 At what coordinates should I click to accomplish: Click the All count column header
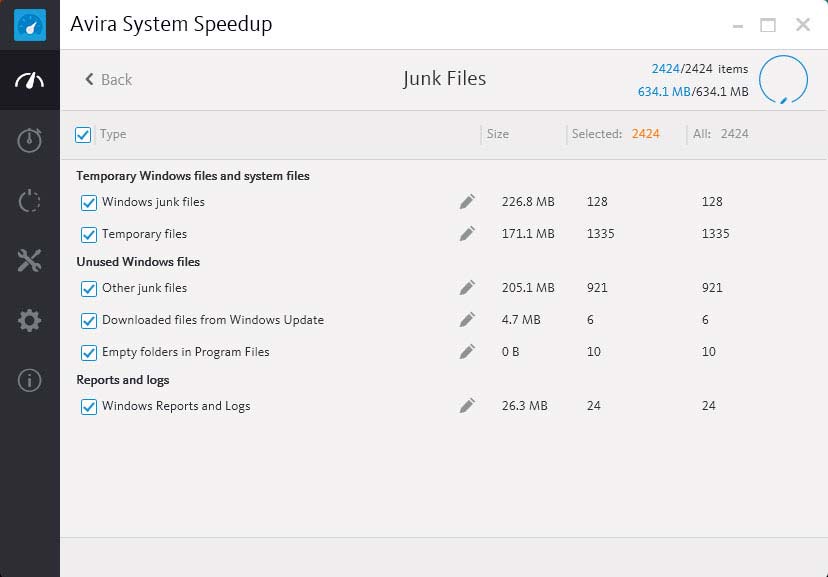coord(721,134)
